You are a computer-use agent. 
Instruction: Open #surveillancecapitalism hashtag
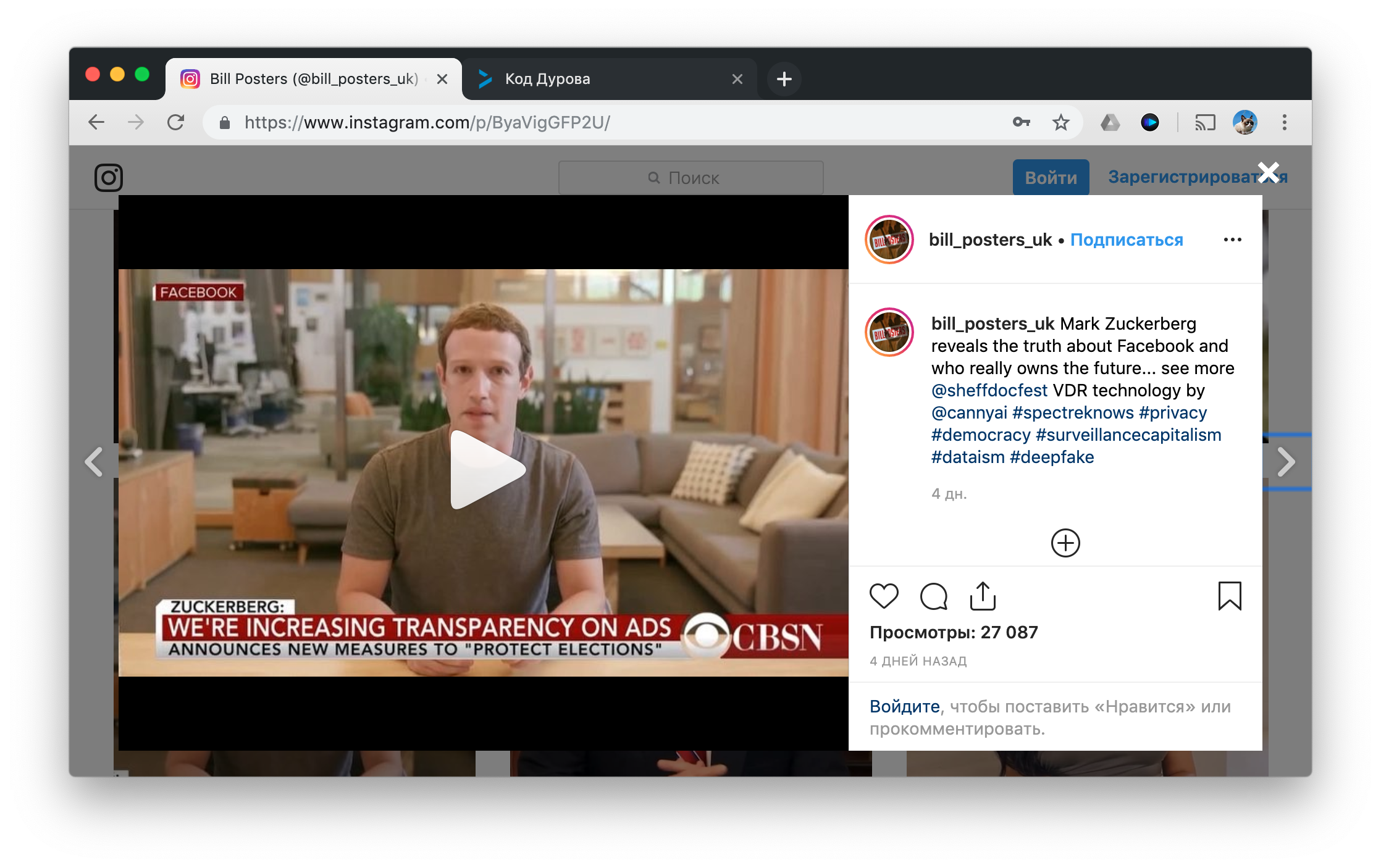[x=1128, y=435]
